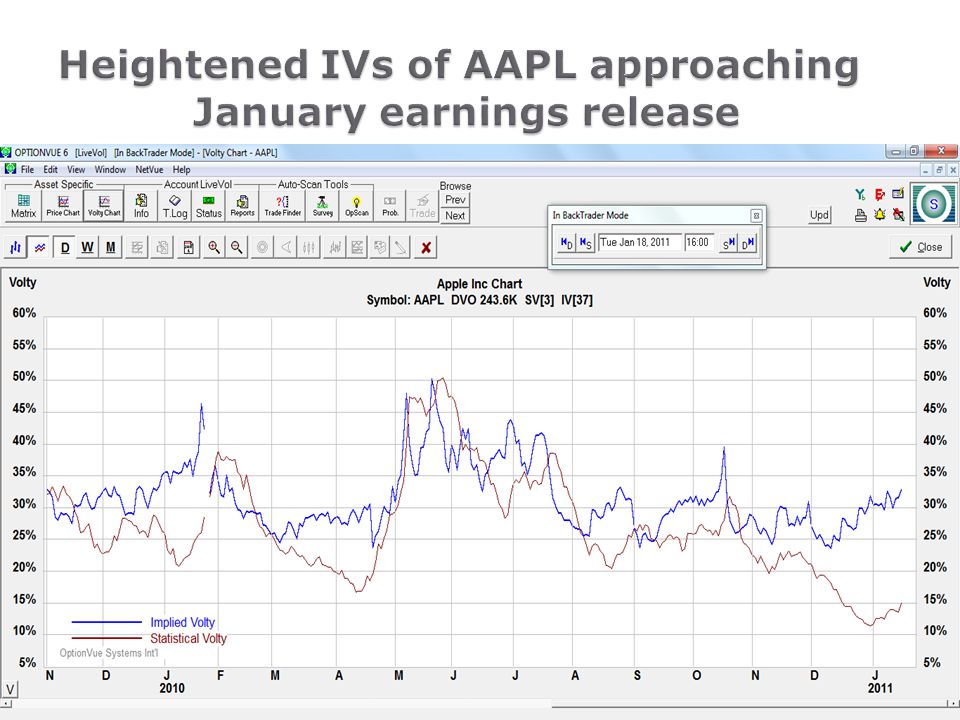Launch the Trade Finder tool

tap(283, 206)
